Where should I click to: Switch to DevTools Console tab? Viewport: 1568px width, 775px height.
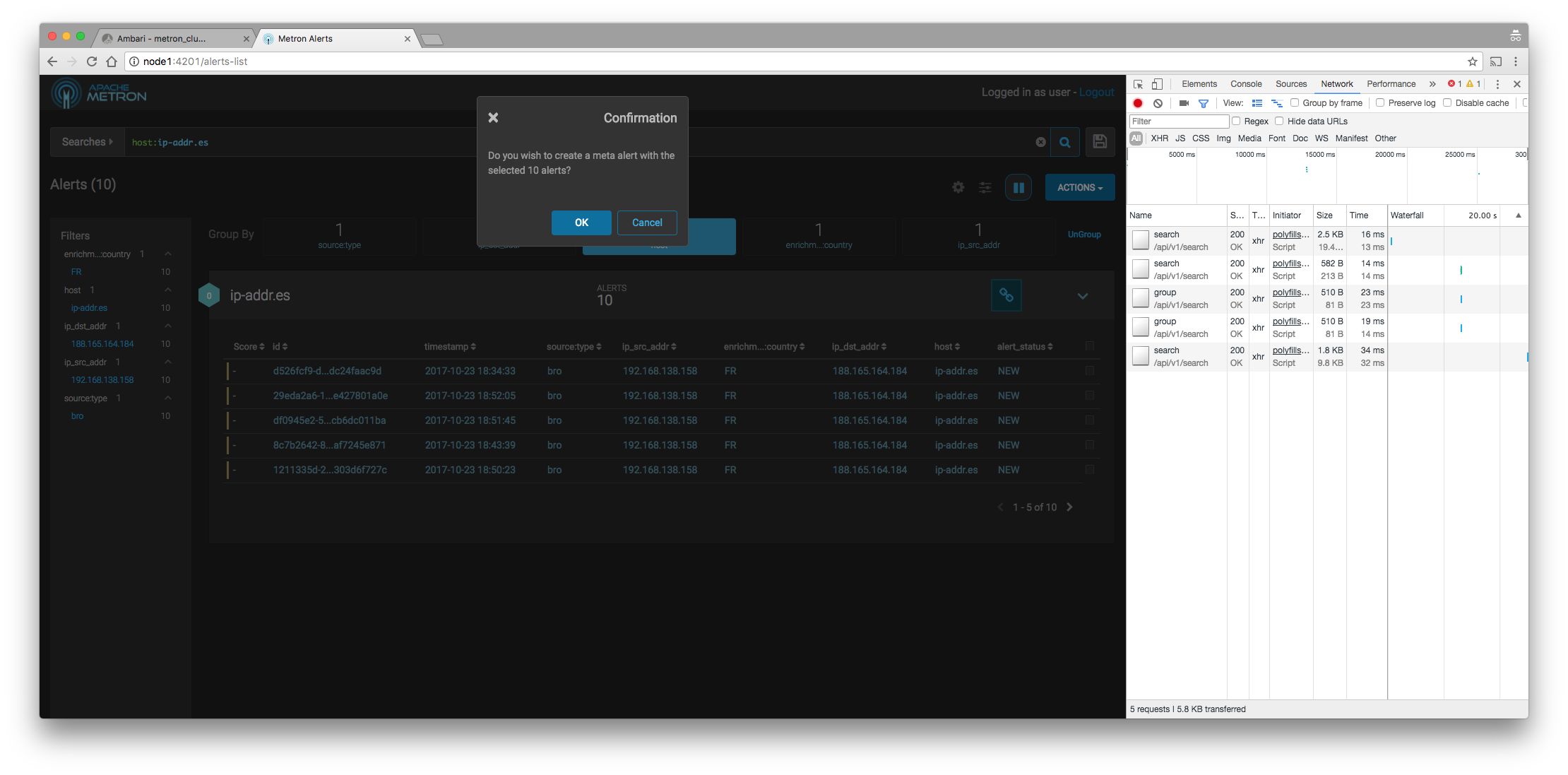(1245, 84)
